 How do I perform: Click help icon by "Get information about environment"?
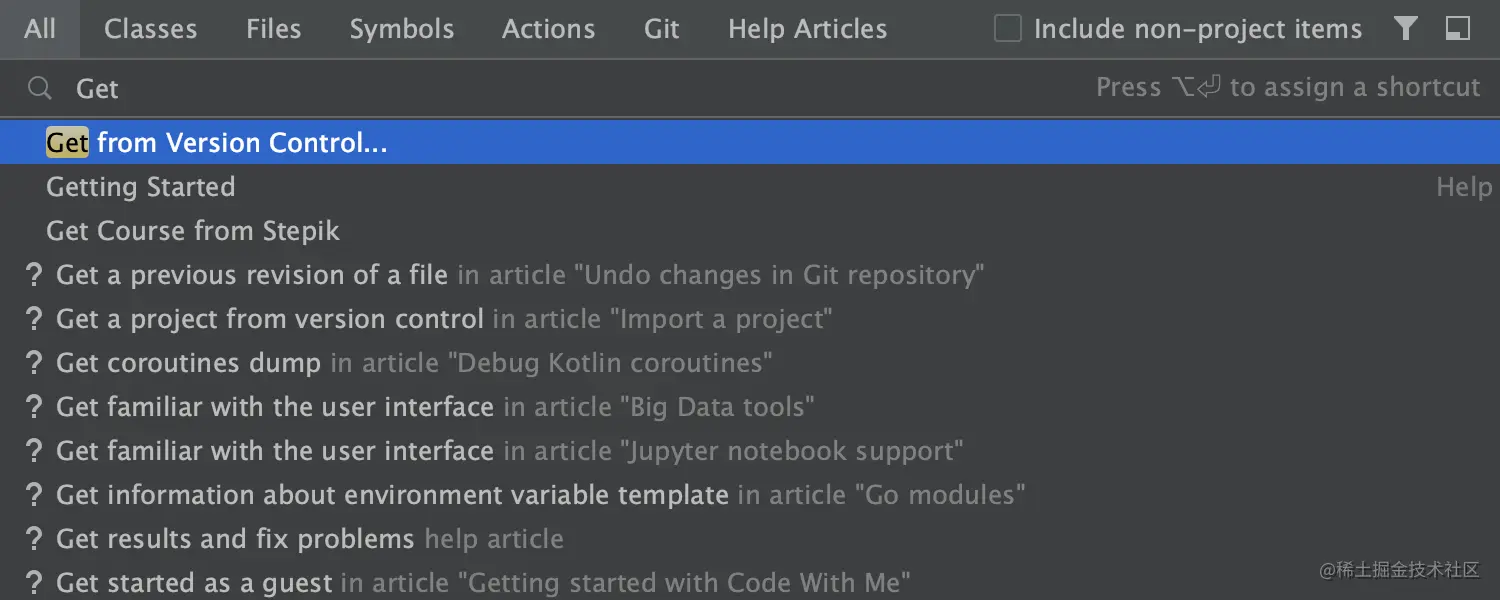[x=34, y=495]
